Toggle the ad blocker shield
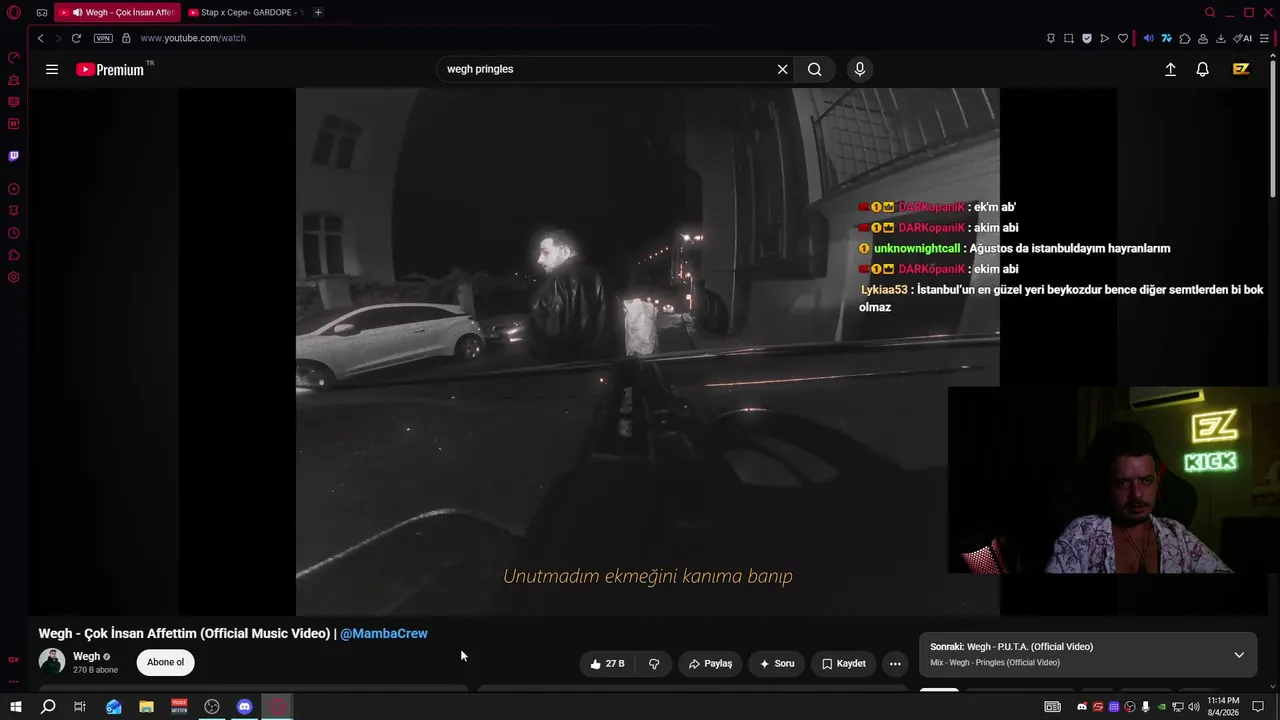Image resolution: width=1280 pixels, height=720 pixels. coord(1086,38)
